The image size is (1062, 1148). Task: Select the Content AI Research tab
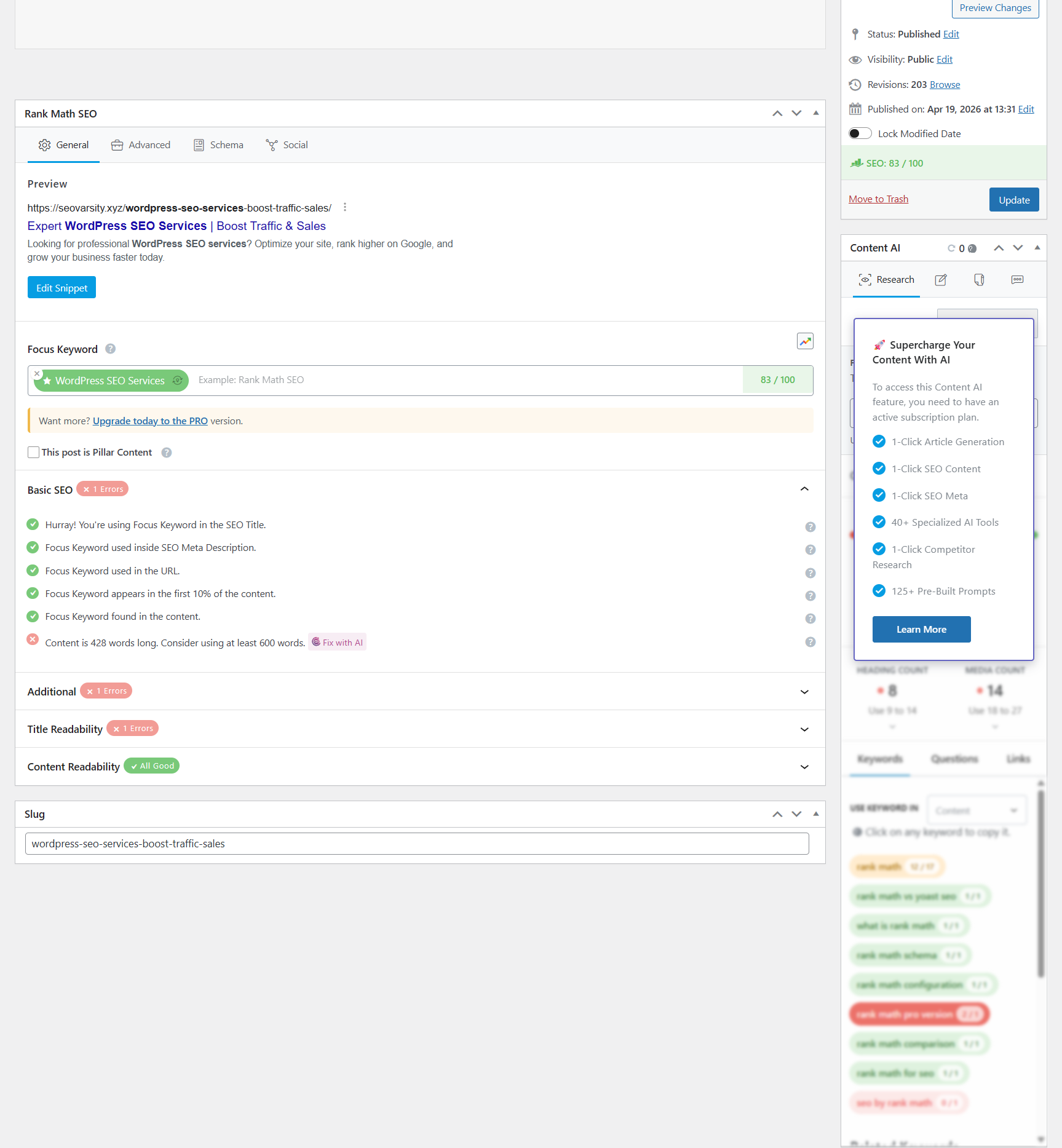click(x=886, y=280)
